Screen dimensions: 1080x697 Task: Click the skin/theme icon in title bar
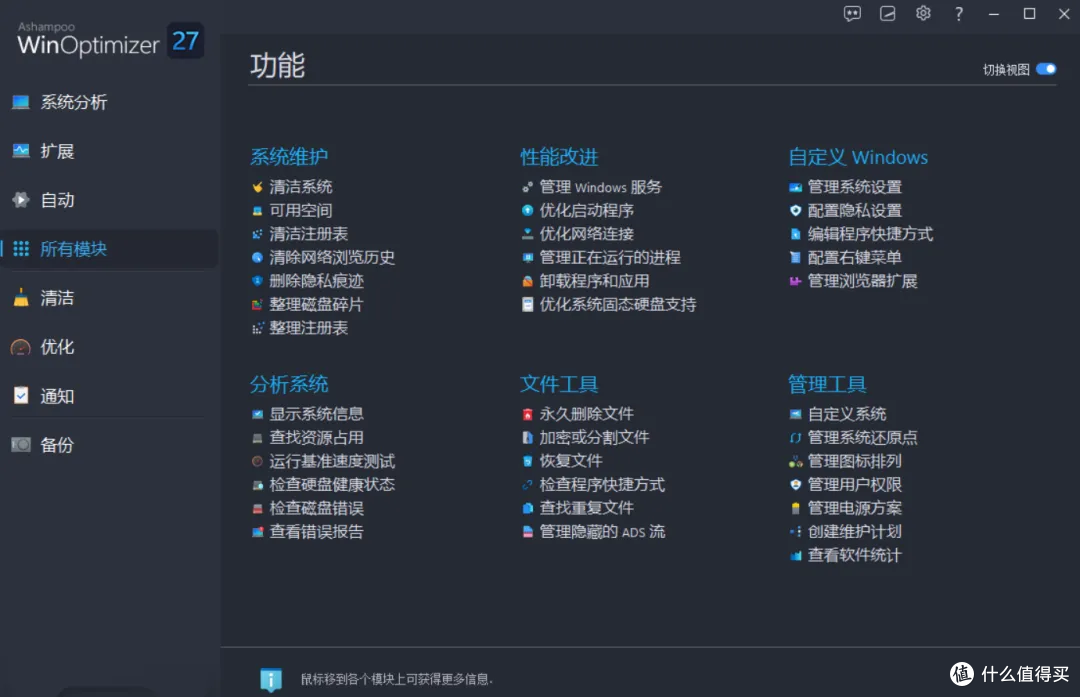[888, 14]
